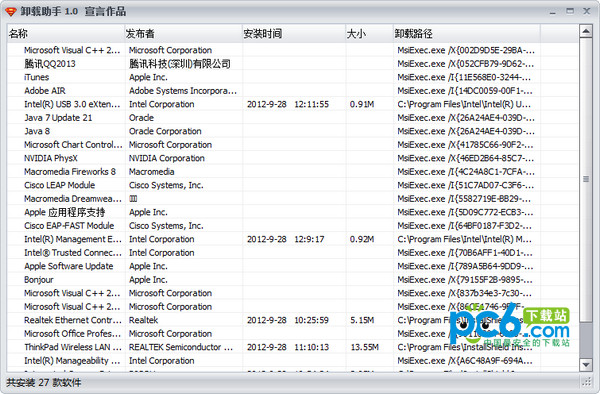Click the 卸载路径 column header
This screenshot has width=600, height=394.
(x=466, y=34)
